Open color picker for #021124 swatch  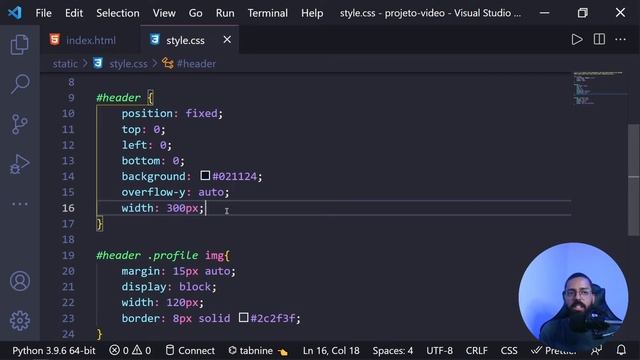(x=205, y=176)
